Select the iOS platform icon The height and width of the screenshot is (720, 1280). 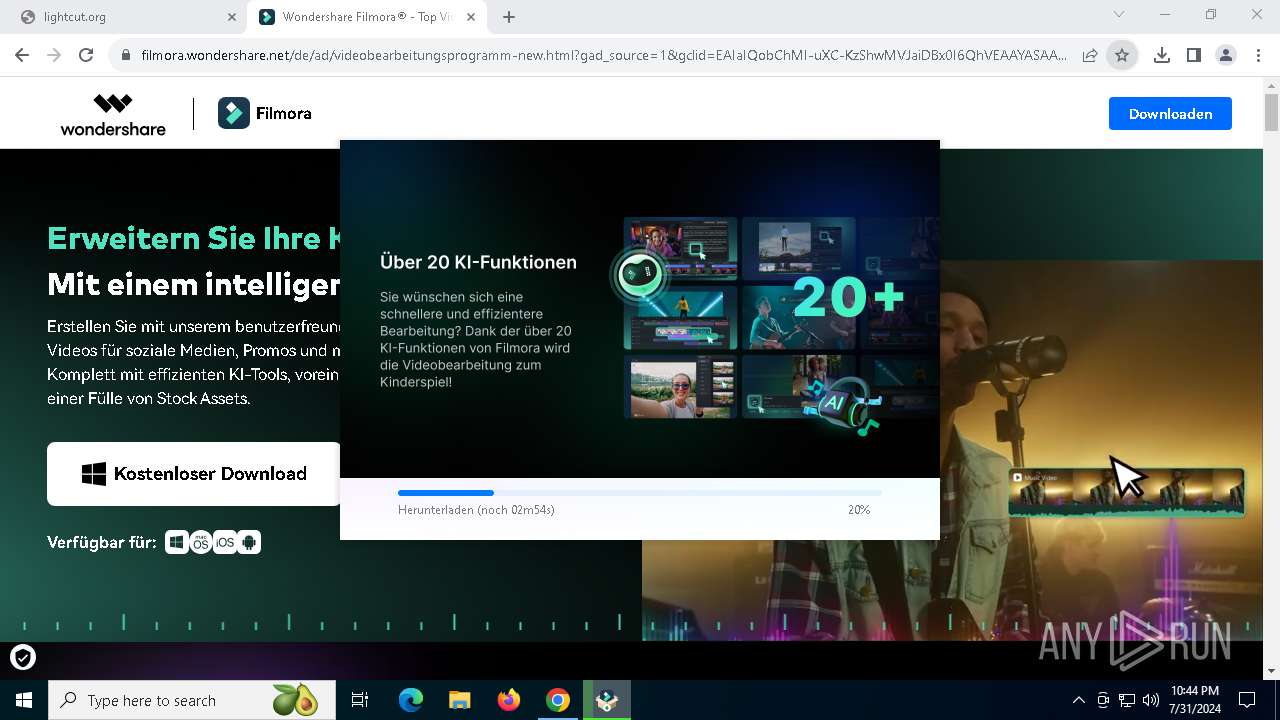click(x=225, y=542)
